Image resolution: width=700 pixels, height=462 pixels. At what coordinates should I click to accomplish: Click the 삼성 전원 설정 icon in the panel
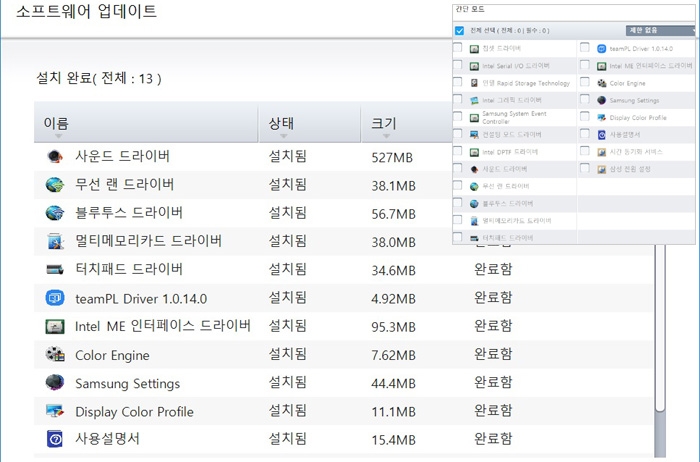pos(601,169)
